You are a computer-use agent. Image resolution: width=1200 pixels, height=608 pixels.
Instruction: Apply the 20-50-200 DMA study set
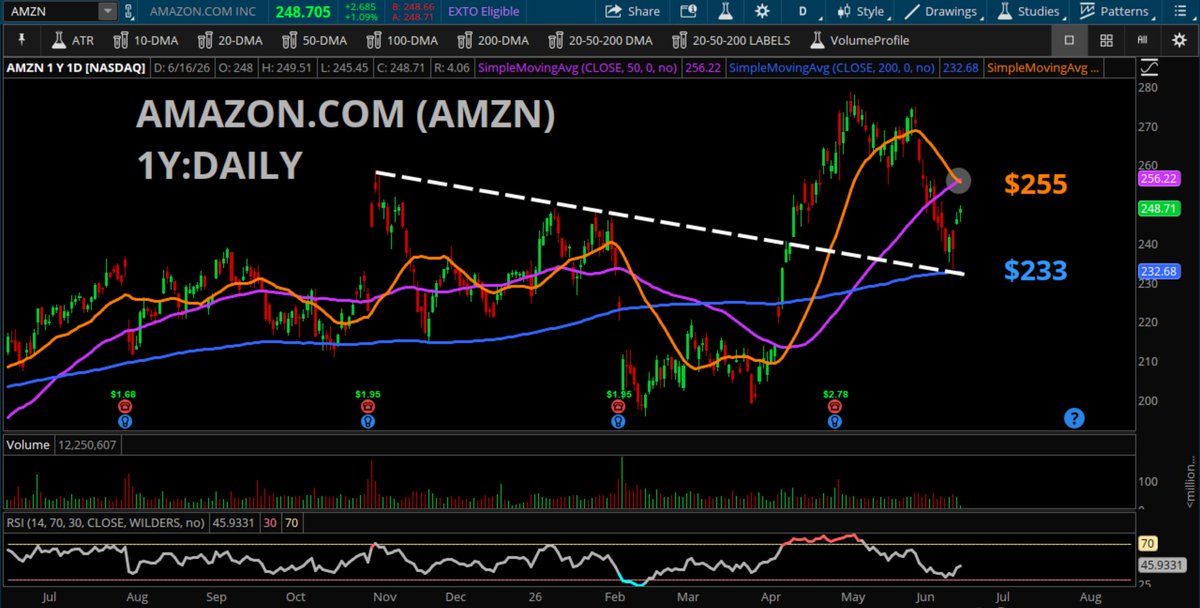pyautogui.click(x=601, y=41)
